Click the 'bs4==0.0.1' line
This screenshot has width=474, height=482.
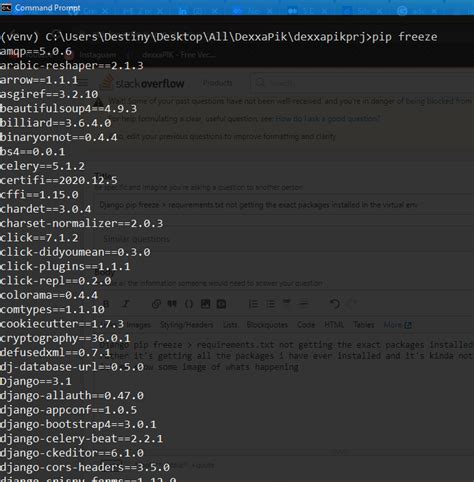[x=32, y=152]
